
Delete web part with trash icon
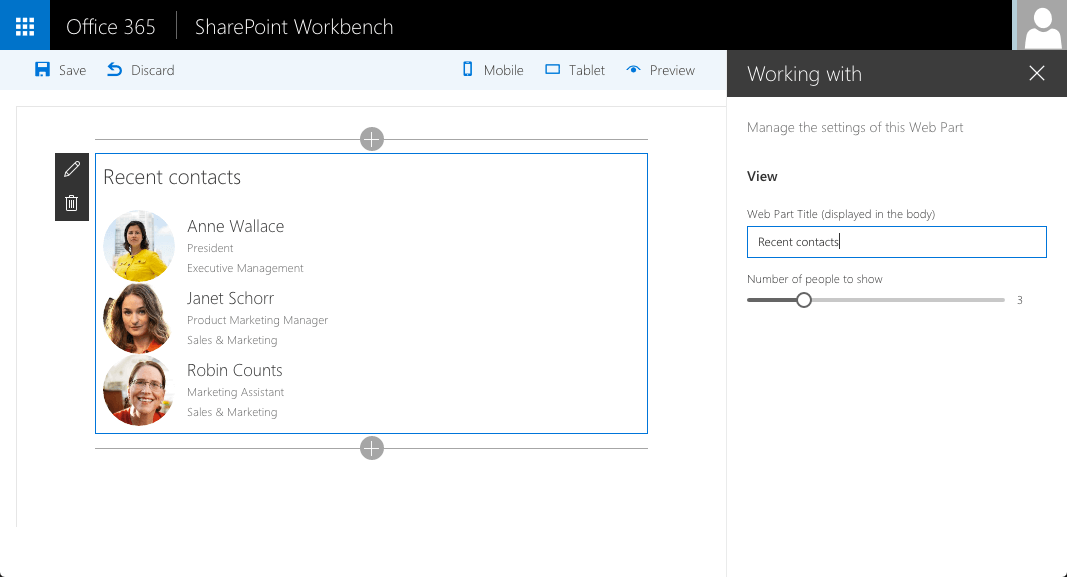coord(71,203)
